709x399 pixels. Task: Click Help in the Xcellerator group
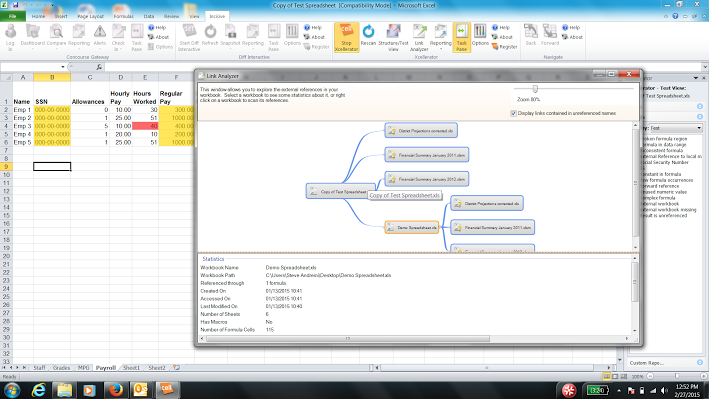[x=501, y=28]
